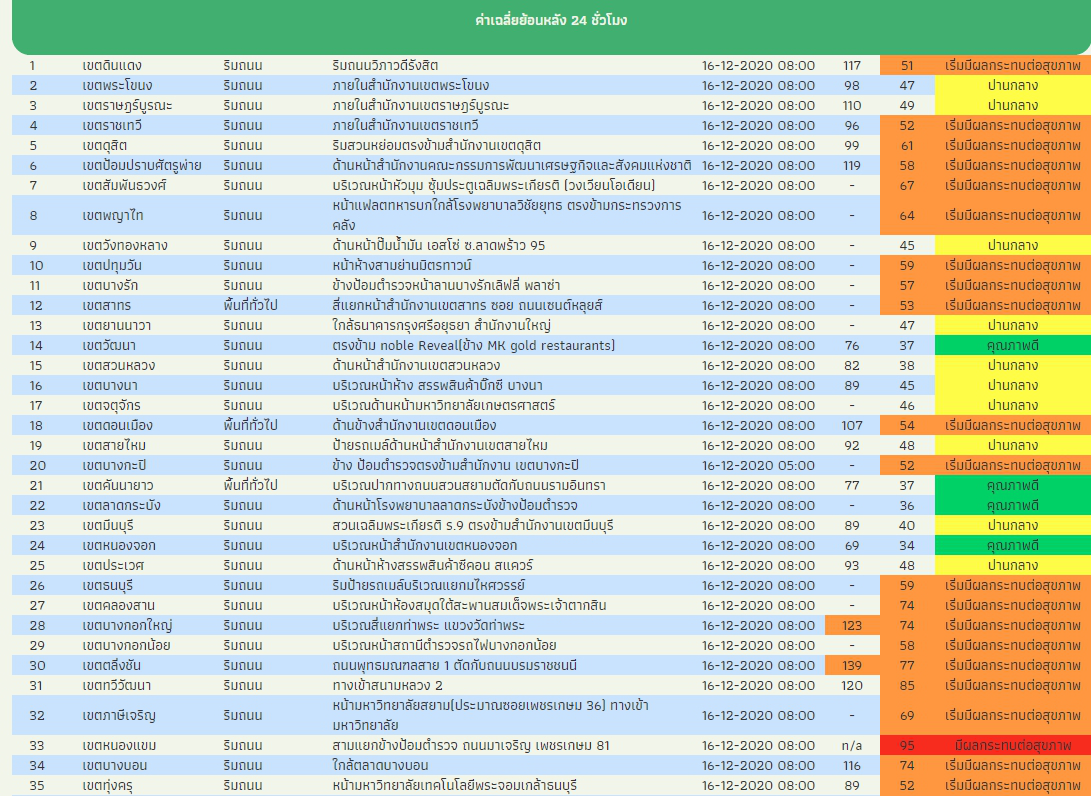Click the district cell "เขตภาษีเจริญ"
This screenshot has height=796, width=1091.
[118, 716]
